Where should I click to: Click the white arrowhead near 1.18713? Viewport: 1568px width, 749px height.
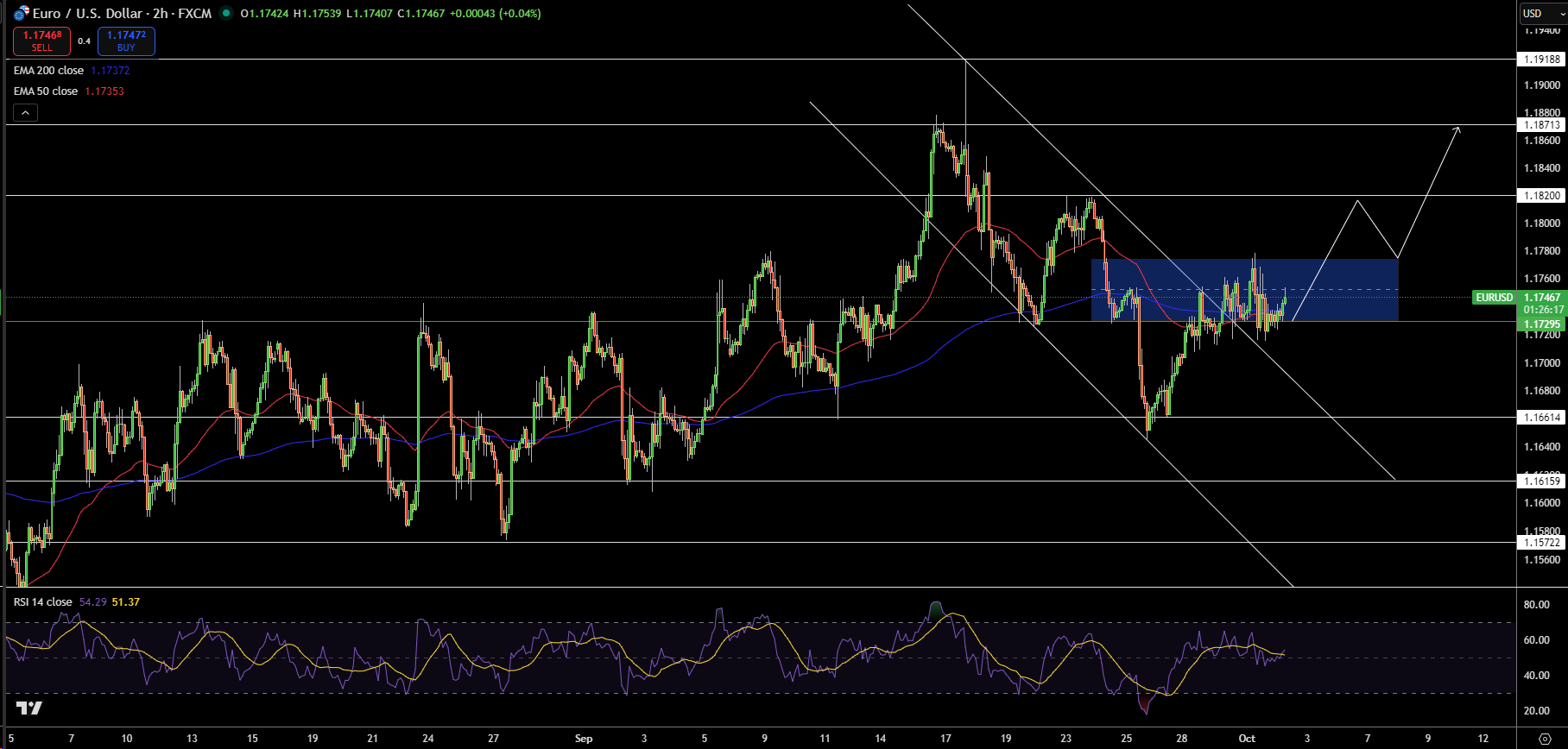(1457, 130)
